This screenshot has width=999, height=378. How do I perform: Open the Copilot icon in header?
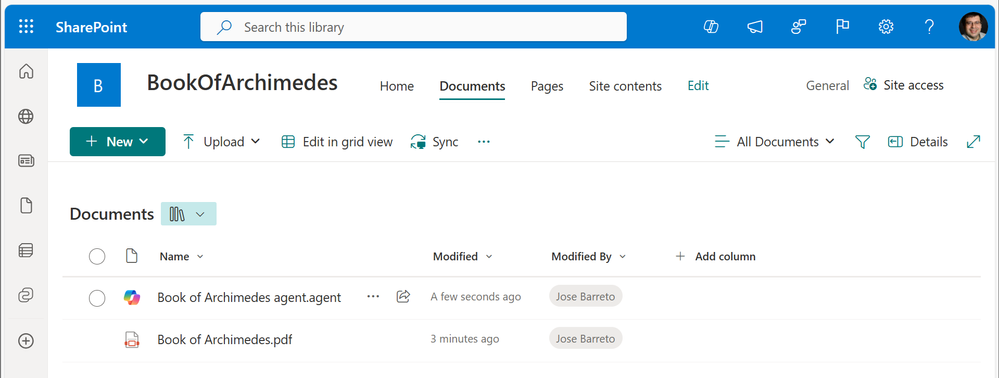pos(711,27)
